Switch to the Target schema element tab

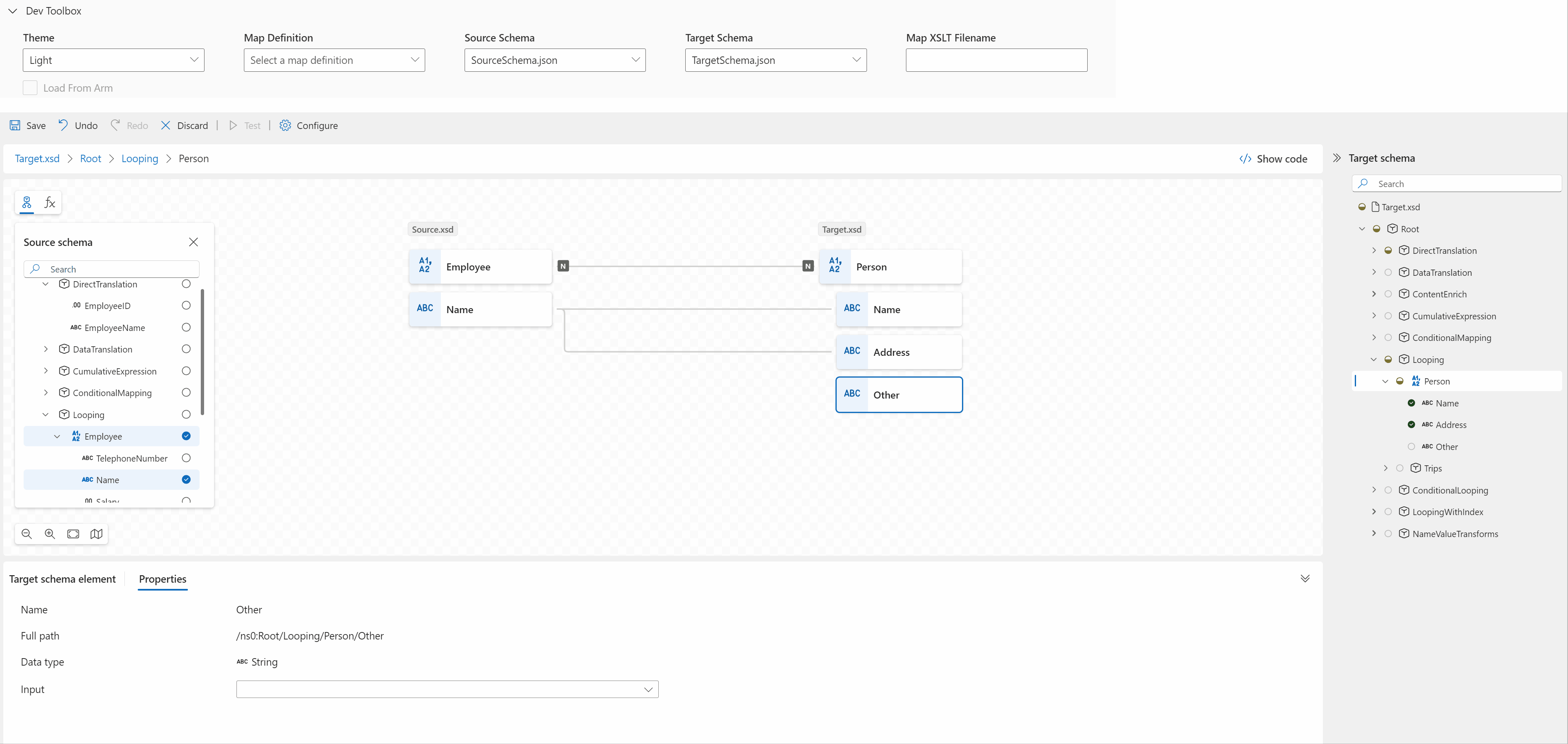click(x=63, y=579)
